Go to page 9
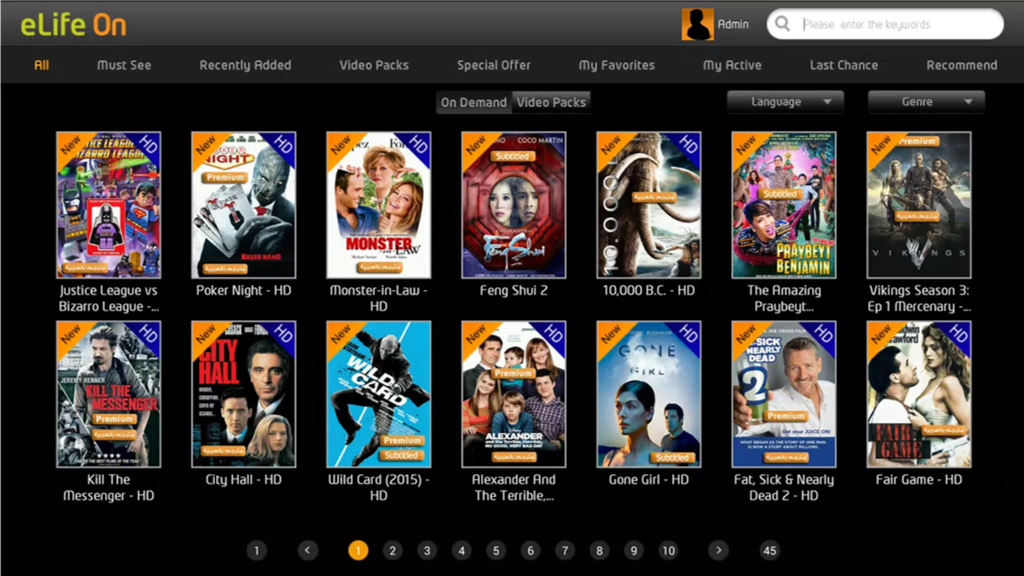The width and height of the screenshot is (1024, 576). coord(633,551)
